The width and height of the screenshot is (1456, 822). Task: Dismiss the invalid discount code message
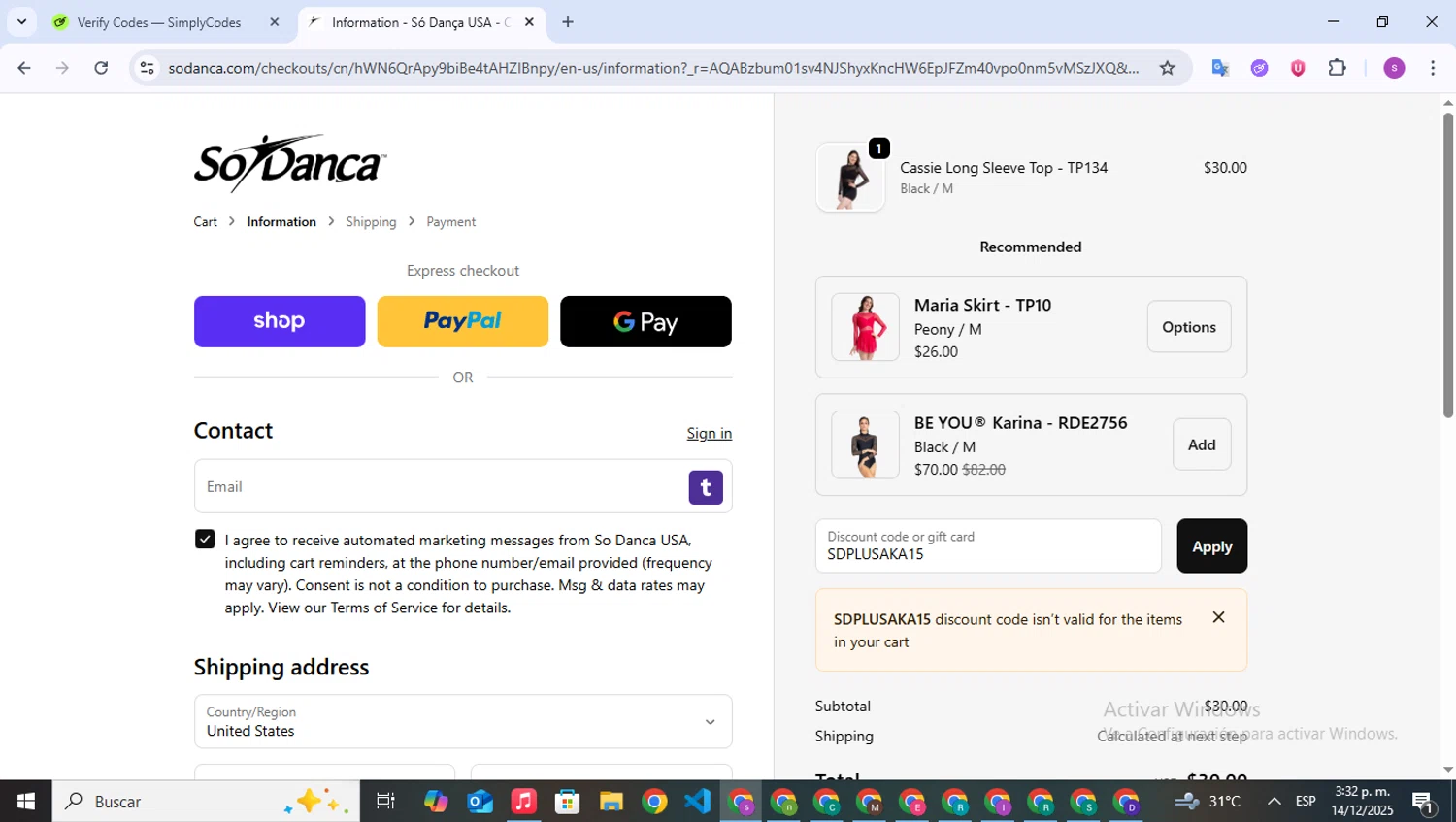point(1218,617)
